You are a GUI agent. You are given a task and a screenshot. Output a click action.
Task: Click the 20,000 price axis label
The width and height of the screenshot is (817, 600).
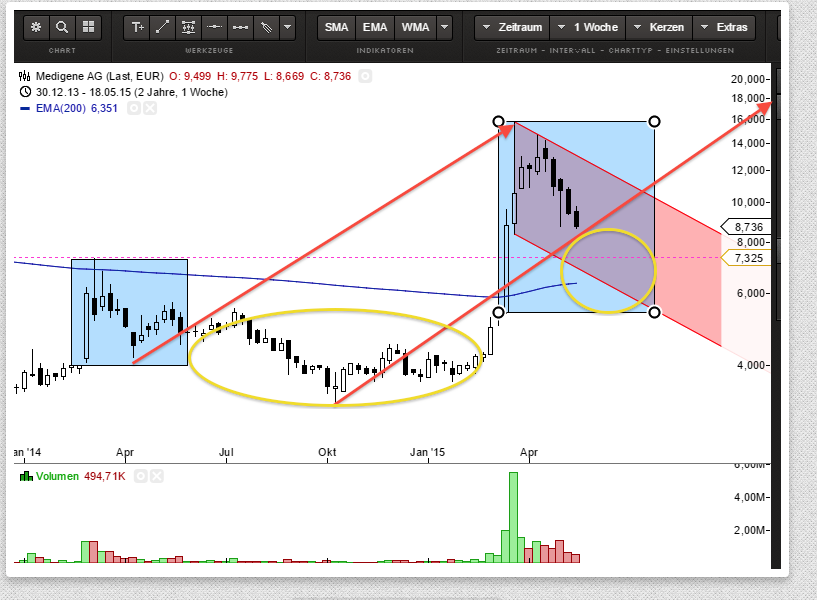(748, 79)
